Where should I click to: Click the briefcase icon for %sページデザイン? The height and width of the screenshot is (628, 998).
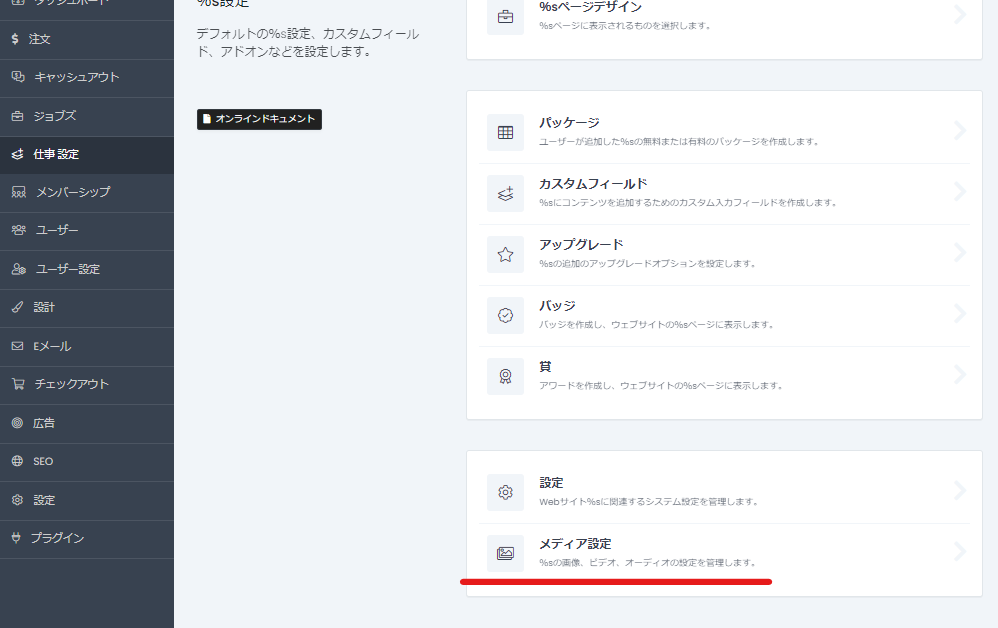click(505, 17)
